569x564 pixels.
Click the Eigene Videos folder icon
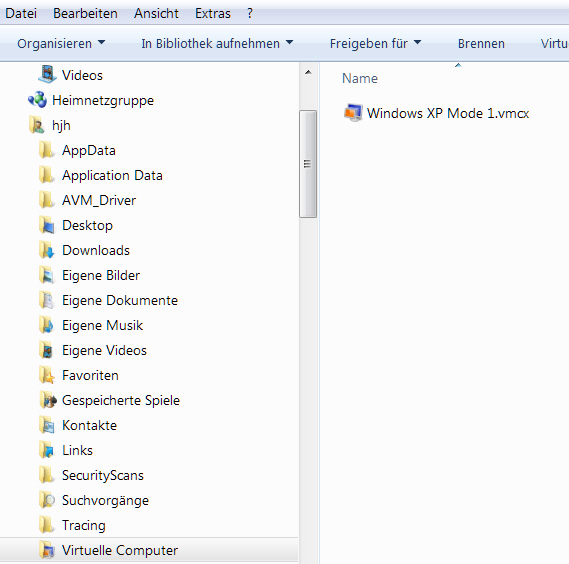pos(46,350)
